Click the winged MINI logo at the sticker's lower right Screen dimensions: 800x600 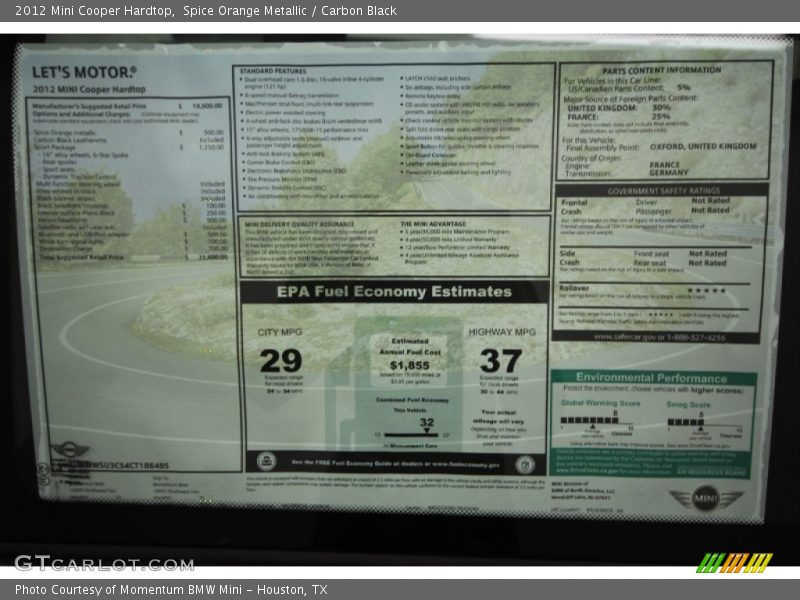click(x=706, y=498)
